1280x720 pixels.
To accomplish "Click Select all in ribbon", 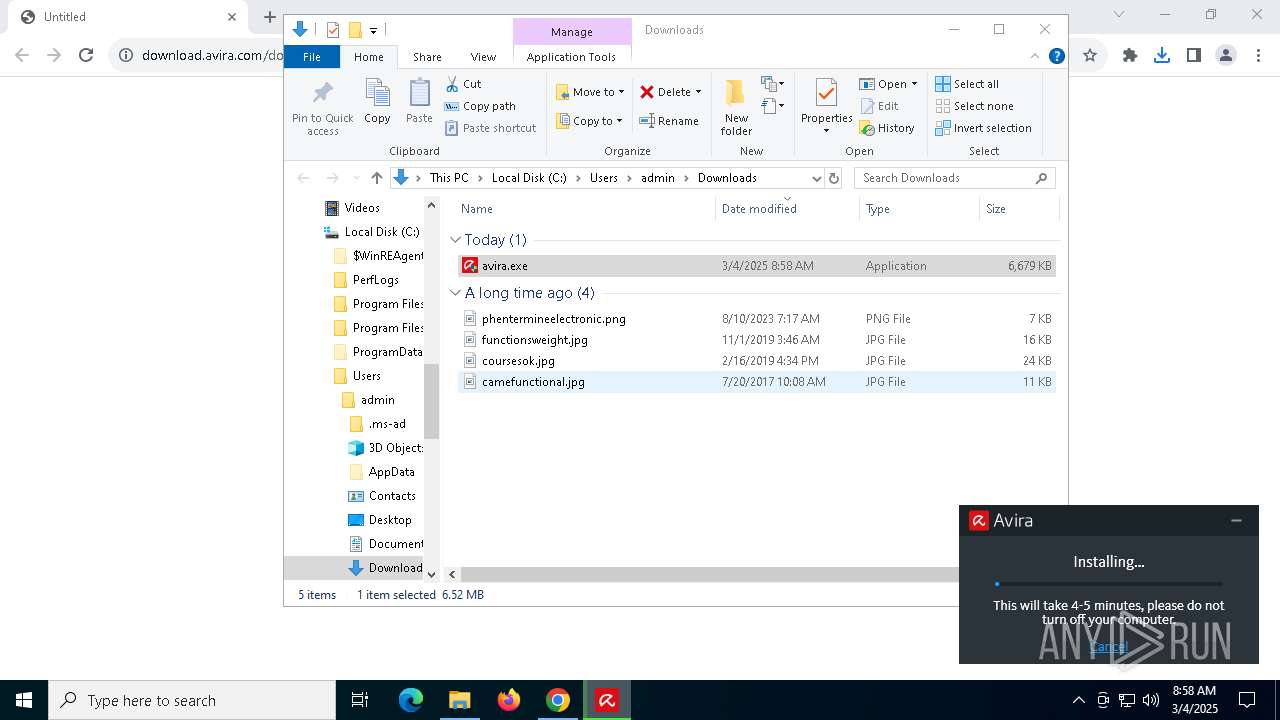I will coord(967,84).
